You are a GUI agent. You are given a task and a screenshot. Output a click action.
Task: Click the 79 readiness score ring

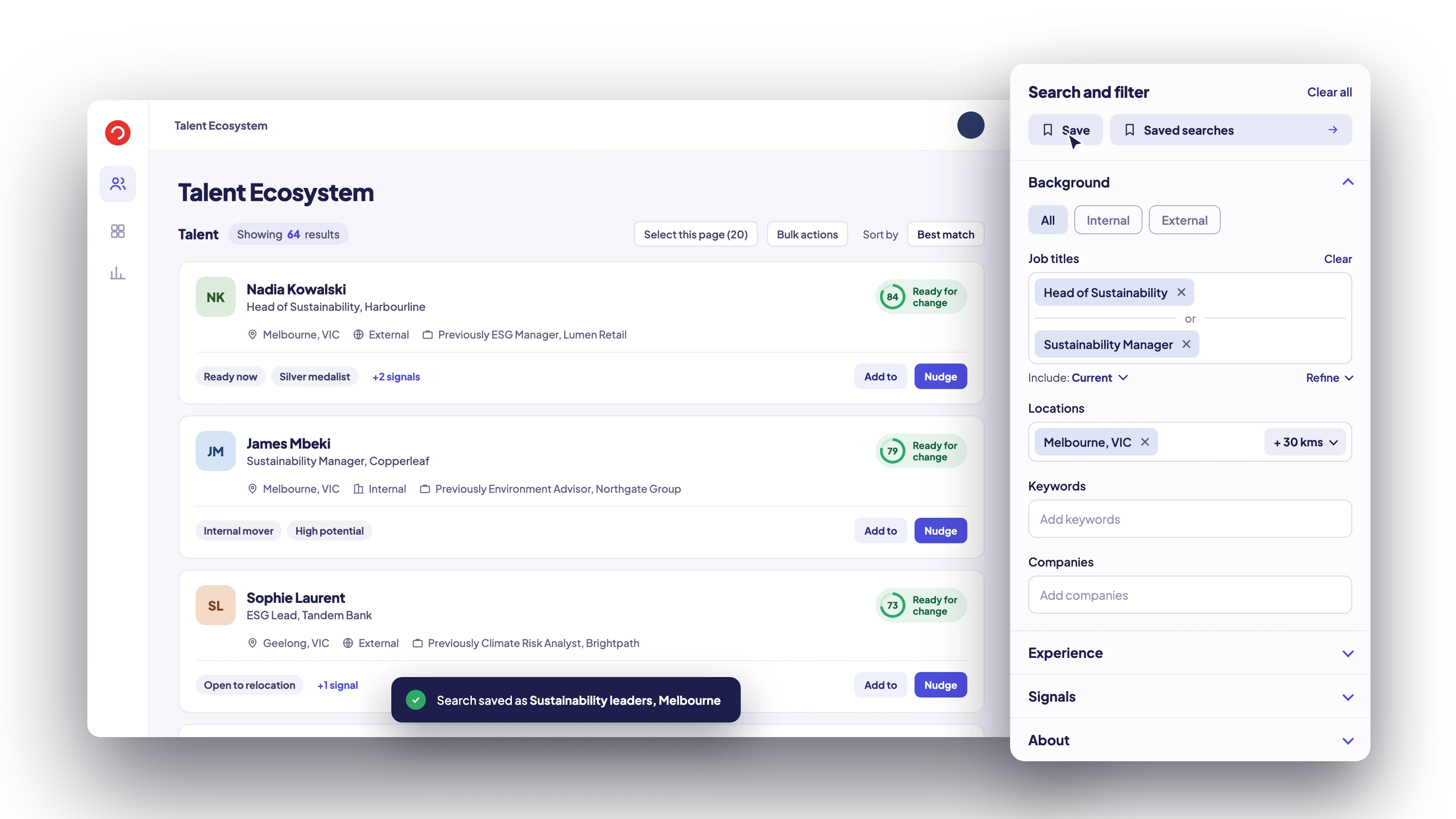pos(892,451)
